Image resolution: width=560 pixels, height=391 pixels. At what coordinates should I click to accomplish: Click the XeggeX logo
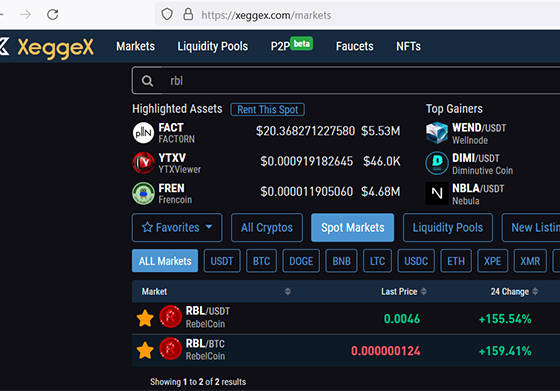[x=47, y=47]
